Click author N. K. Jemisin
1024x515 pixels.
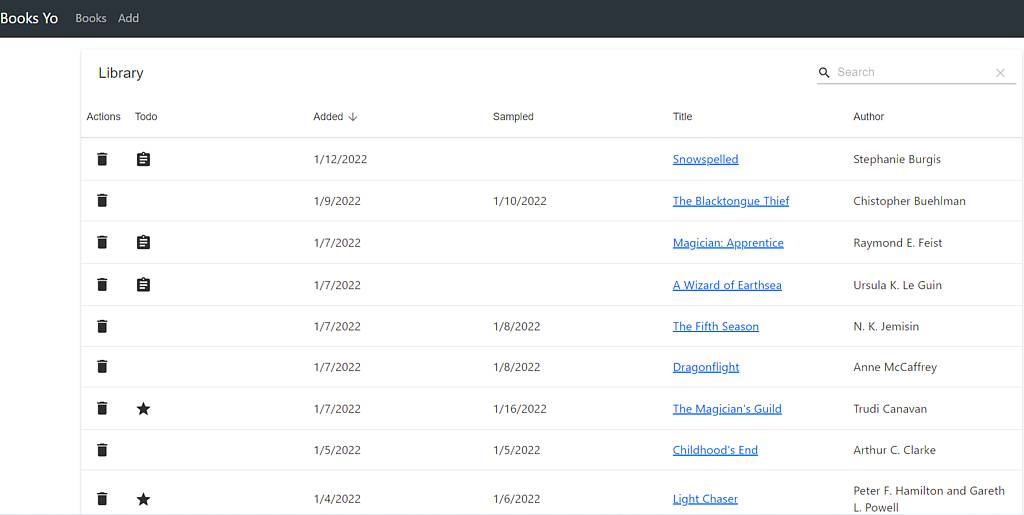(x=886, y=326)
